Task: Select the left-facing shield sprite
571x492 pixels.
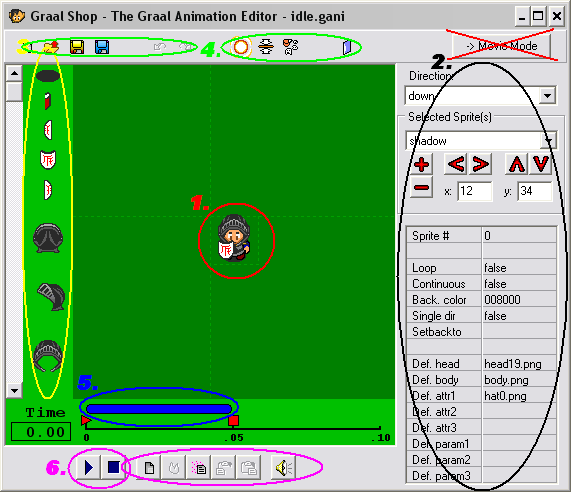Action: (x=48, y=130)
